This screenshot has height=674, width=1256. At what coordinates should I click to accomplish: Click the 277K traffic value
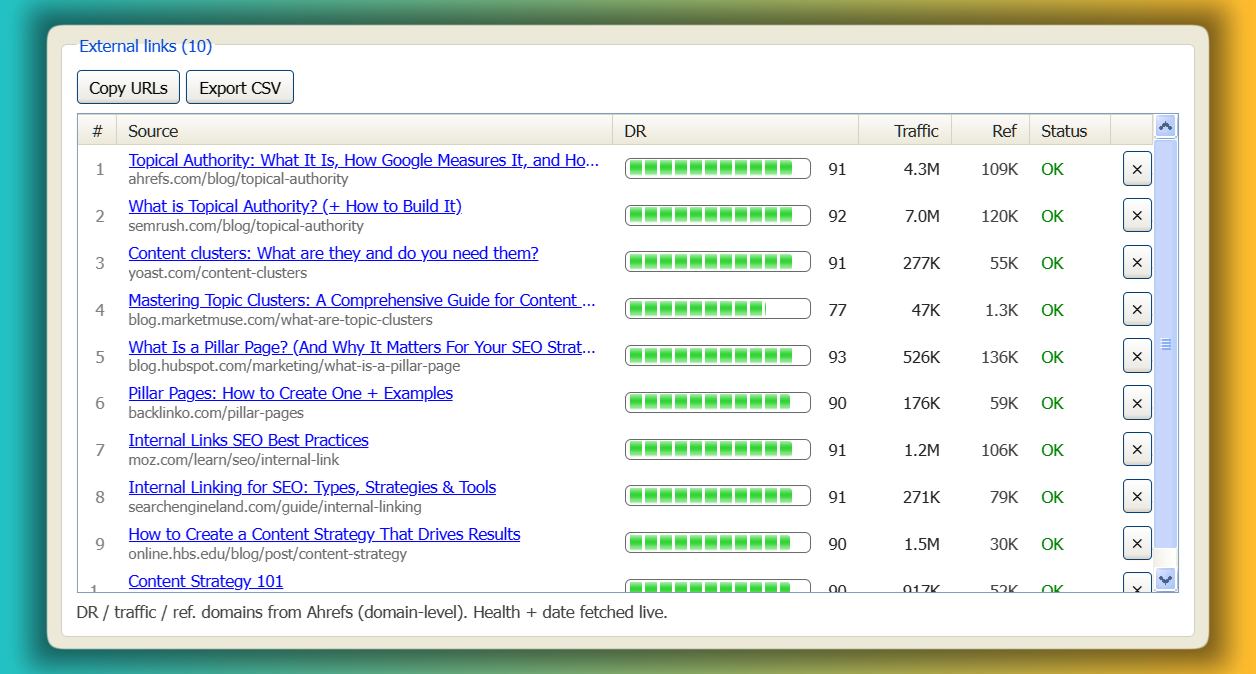point(921,263)
